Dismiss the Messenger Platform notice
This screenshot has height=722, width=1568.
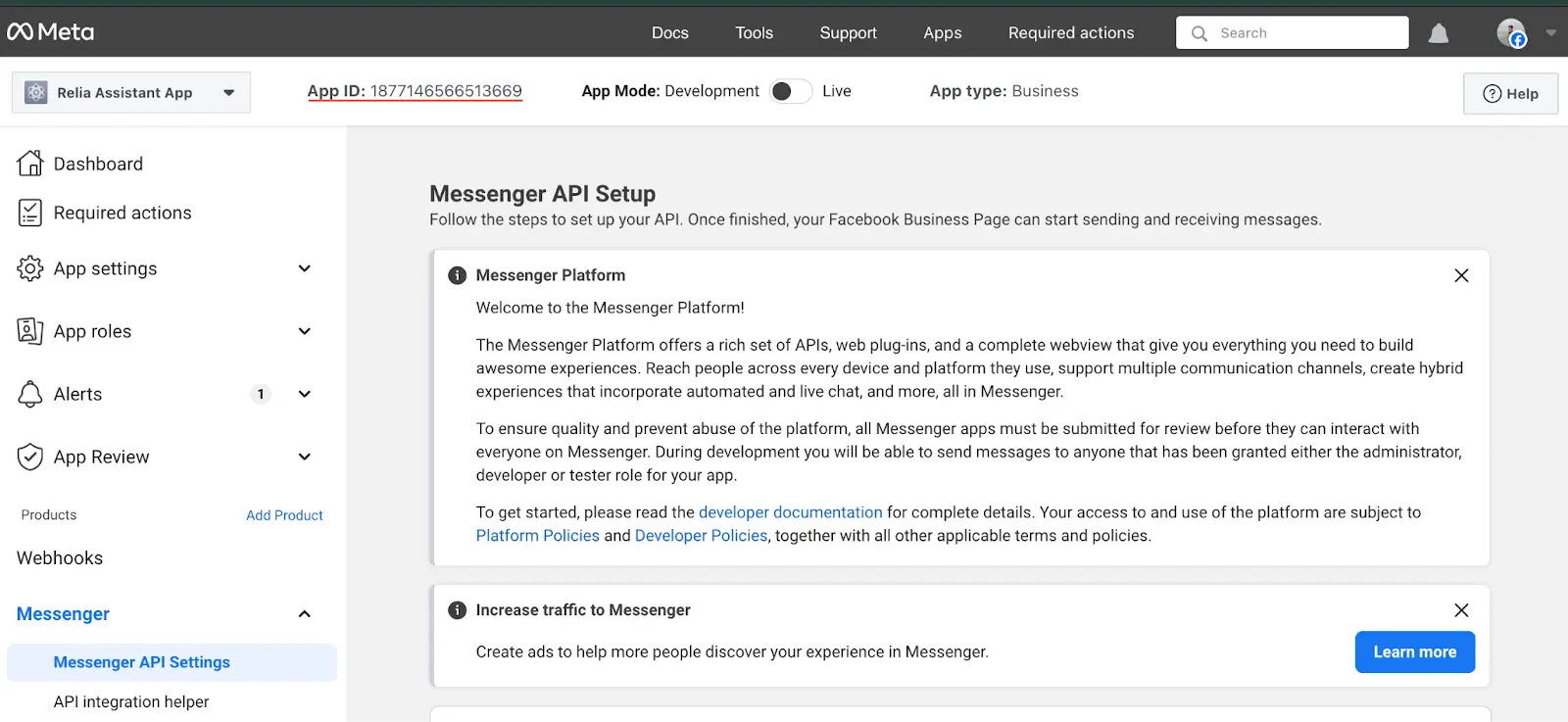1461,275
